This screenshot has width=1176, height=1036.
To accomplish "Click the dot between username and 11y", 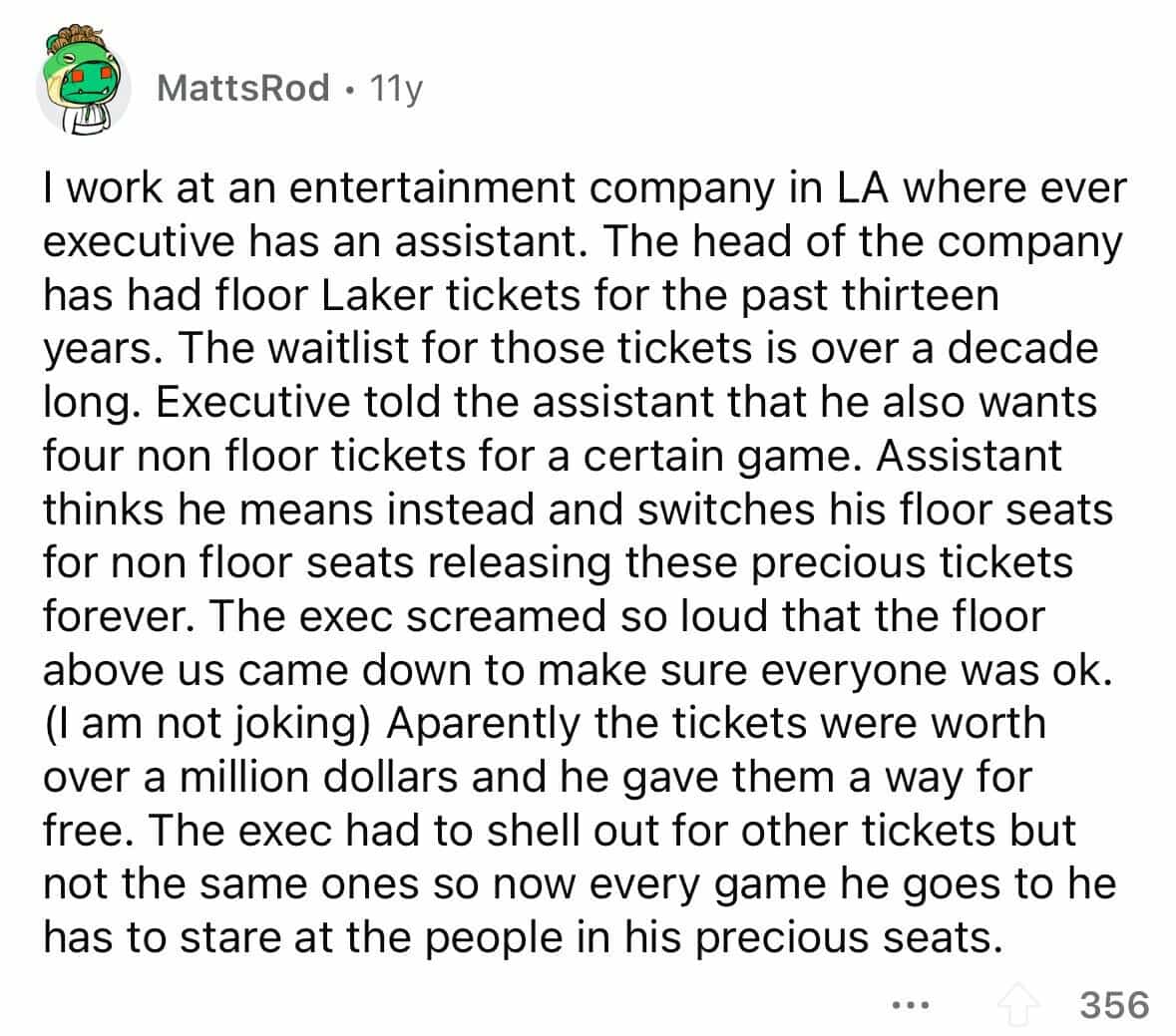I will click(349, 90).
